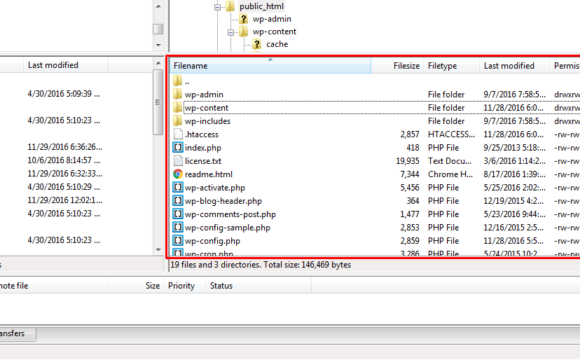Collapse the wp-content tree node

coord(231,32)
